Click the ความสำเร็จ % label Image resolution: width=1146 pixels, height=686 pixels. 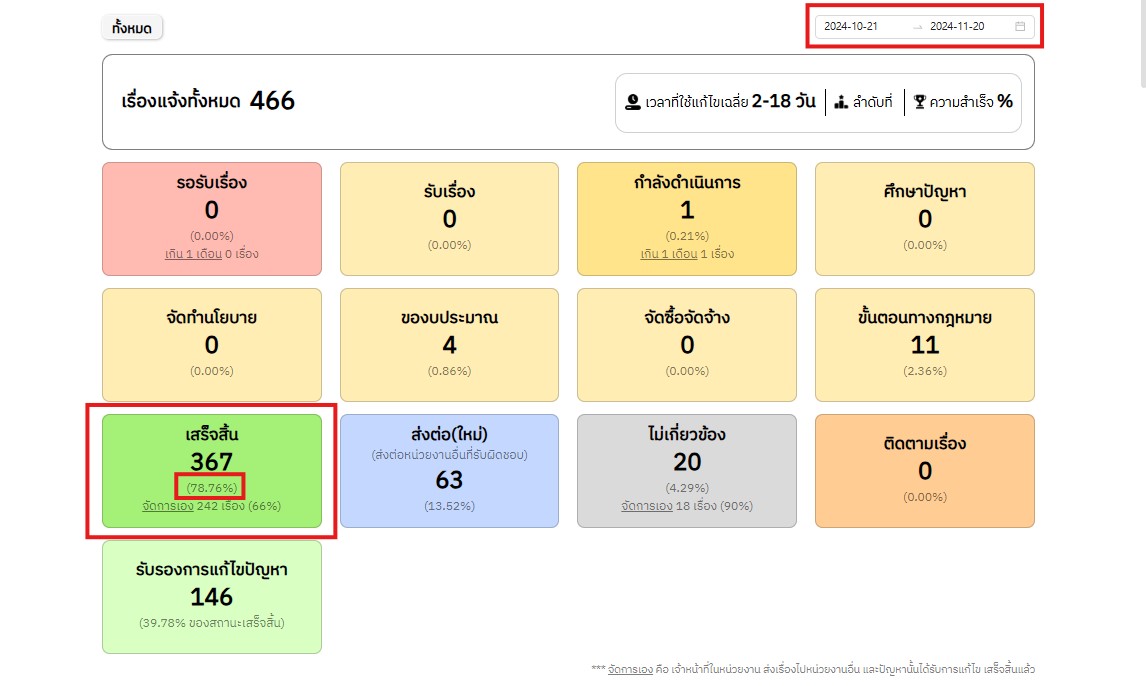tap(971, 102)
